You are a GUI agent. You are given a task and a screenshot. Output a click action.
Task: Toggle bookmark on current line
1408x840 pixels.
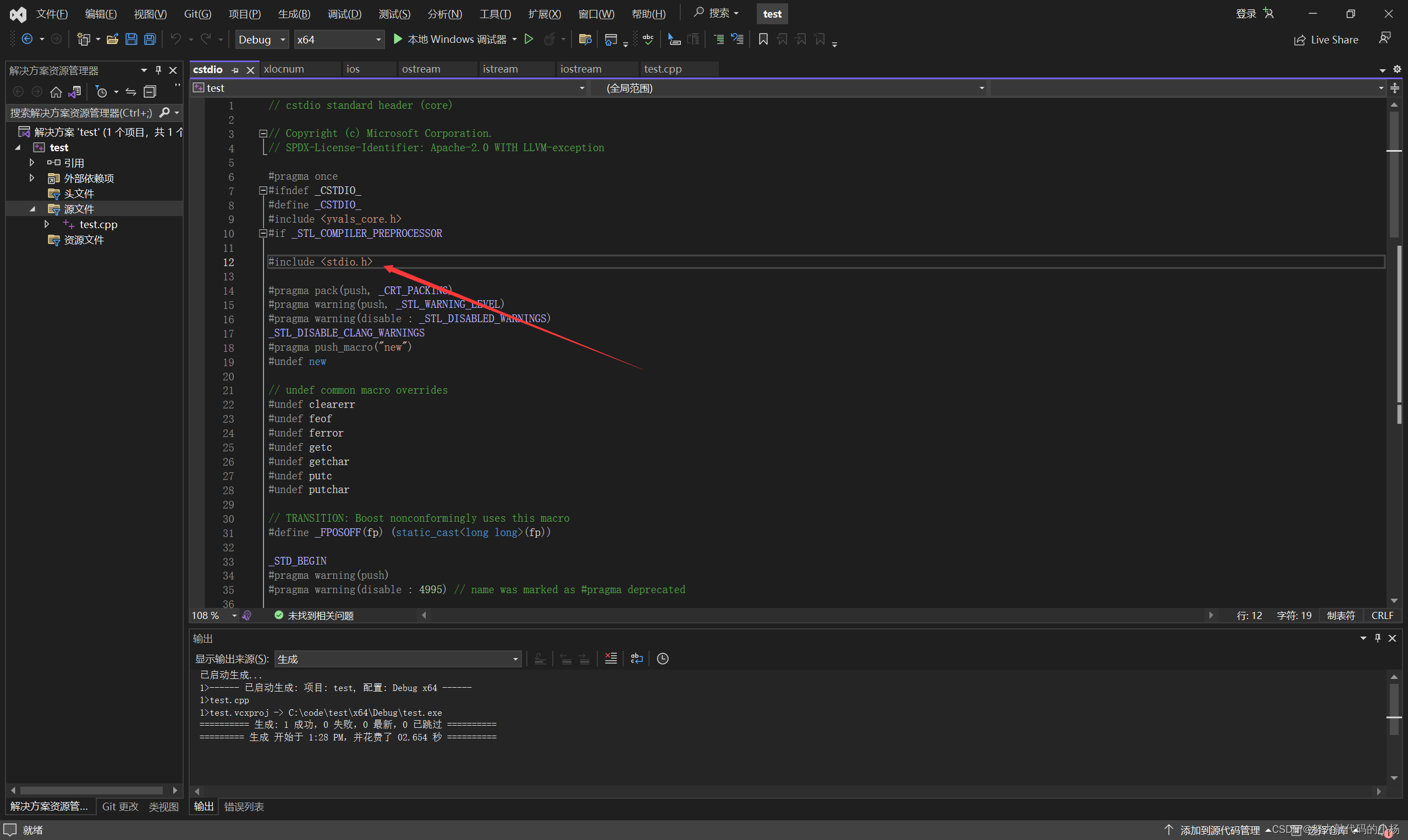pyautogui.click(x=763, y=39)
